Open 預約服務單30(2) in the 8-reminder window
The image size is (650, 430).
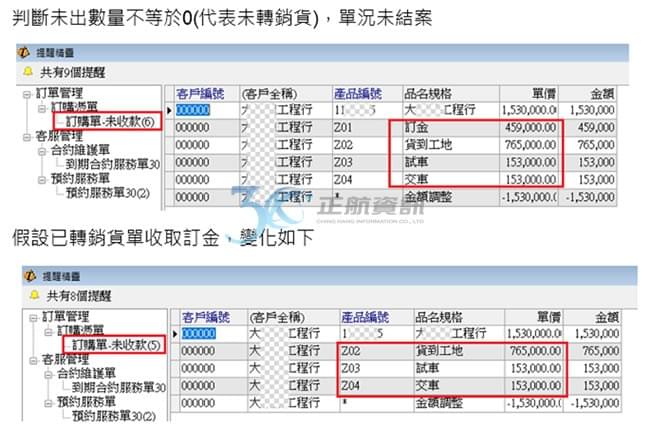(x=114, y=415)
